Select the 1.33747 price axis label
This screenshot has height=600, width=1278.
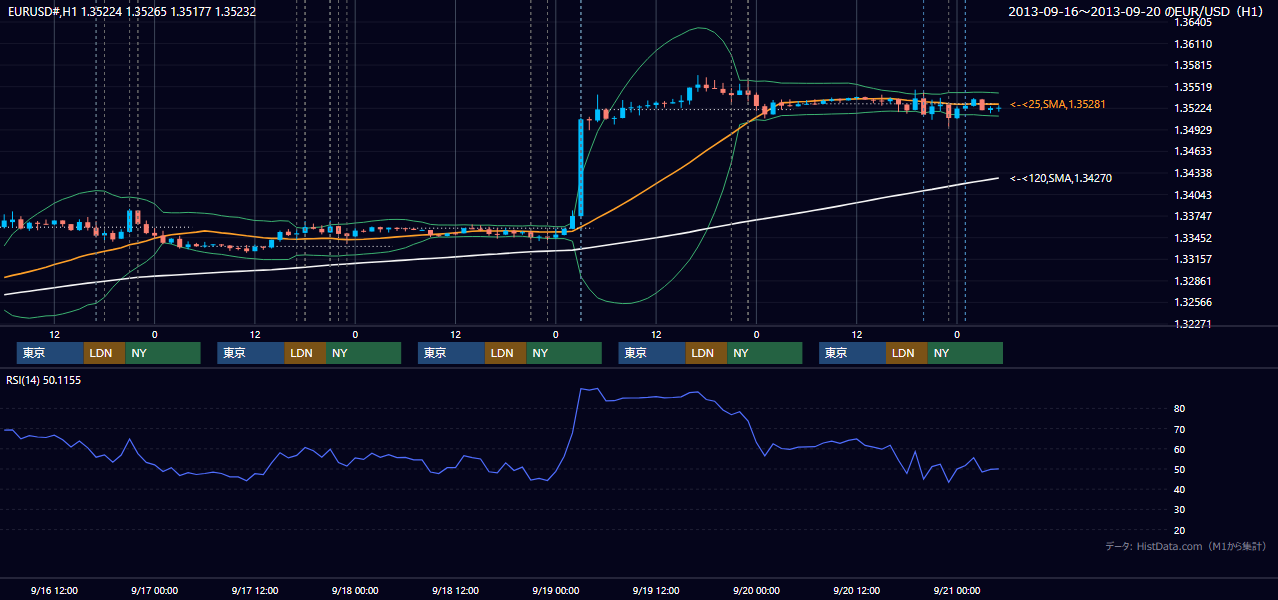[1194, 216]
